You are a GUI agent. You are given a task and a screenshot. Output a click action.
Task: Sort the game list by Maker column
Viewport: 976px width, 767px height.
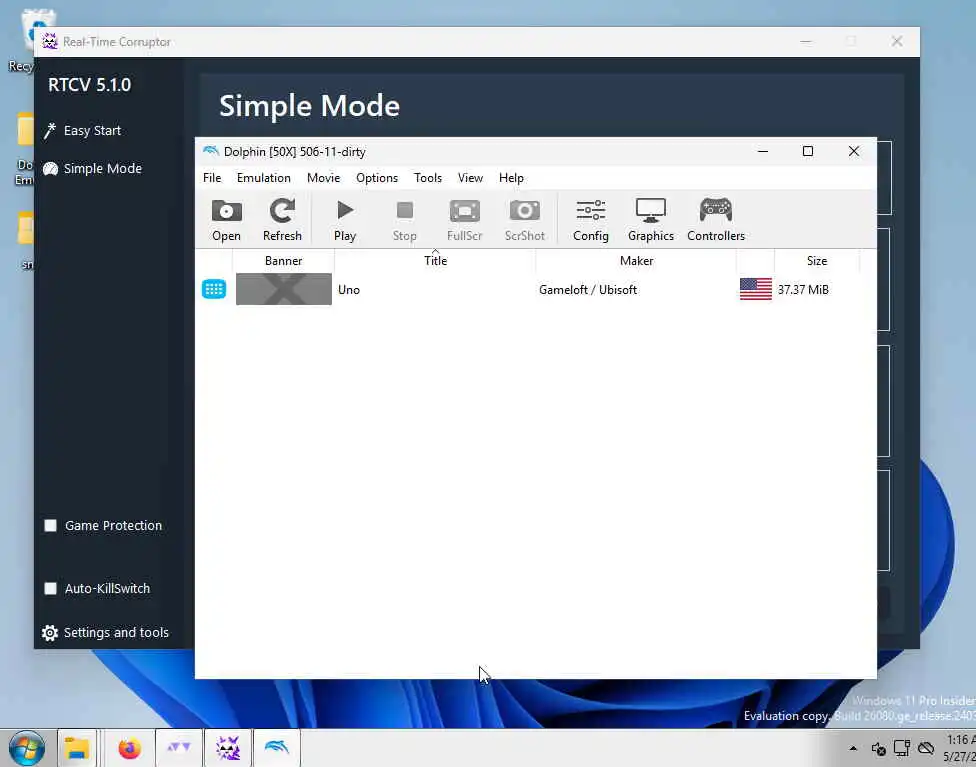tap(636, 261)
